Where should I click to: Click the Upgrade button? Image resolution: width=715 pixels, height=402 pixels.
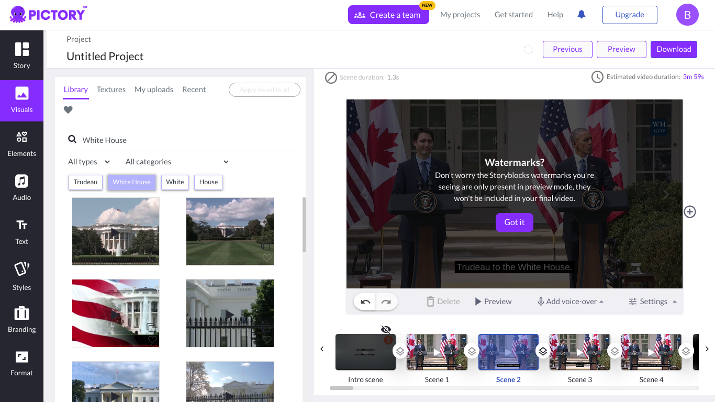pyautogui.click(x=630, y=15)
